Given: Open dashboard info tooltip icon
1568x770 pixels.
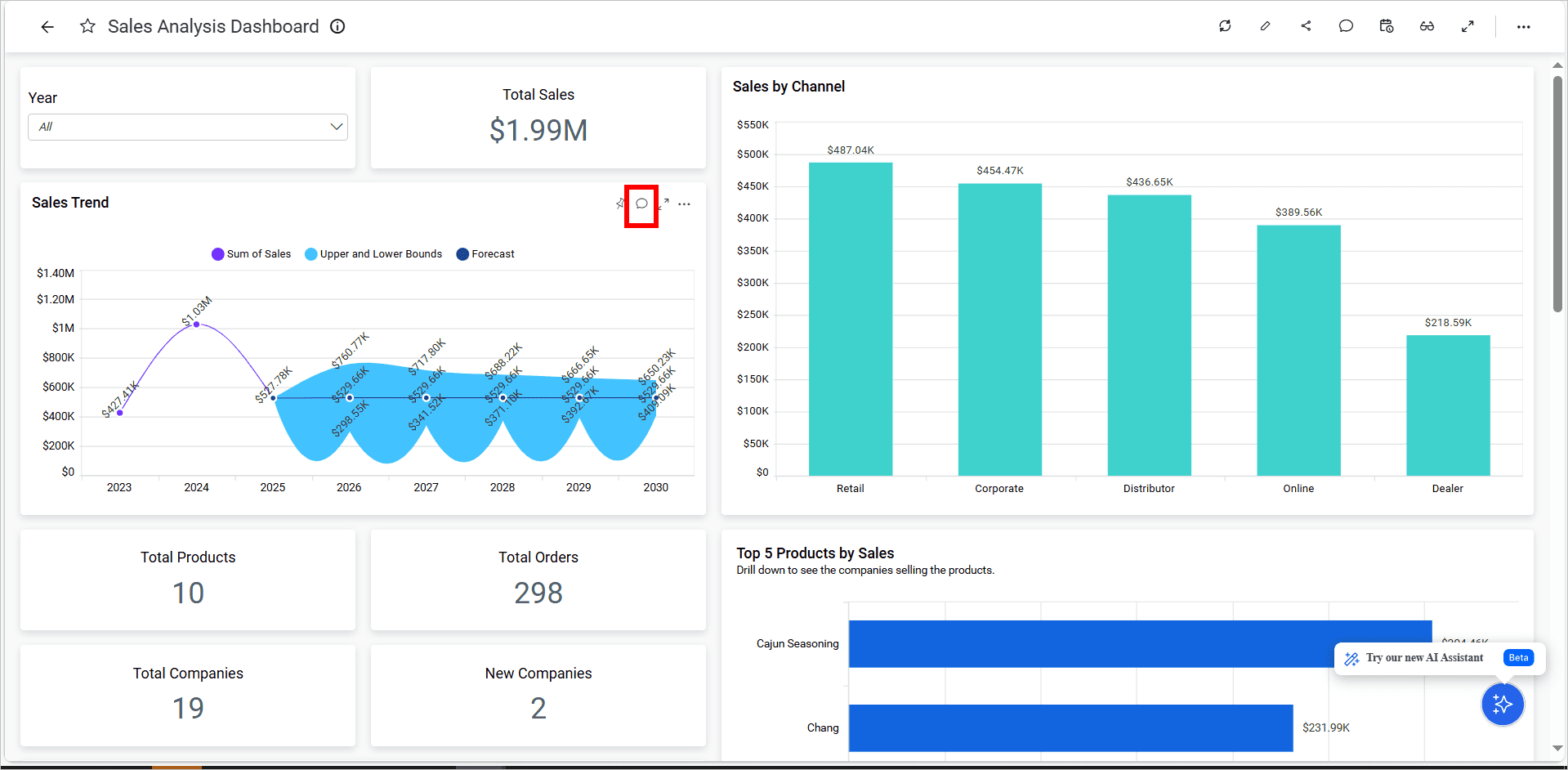Looking at the screenshot, I should [x=337, y=25].
